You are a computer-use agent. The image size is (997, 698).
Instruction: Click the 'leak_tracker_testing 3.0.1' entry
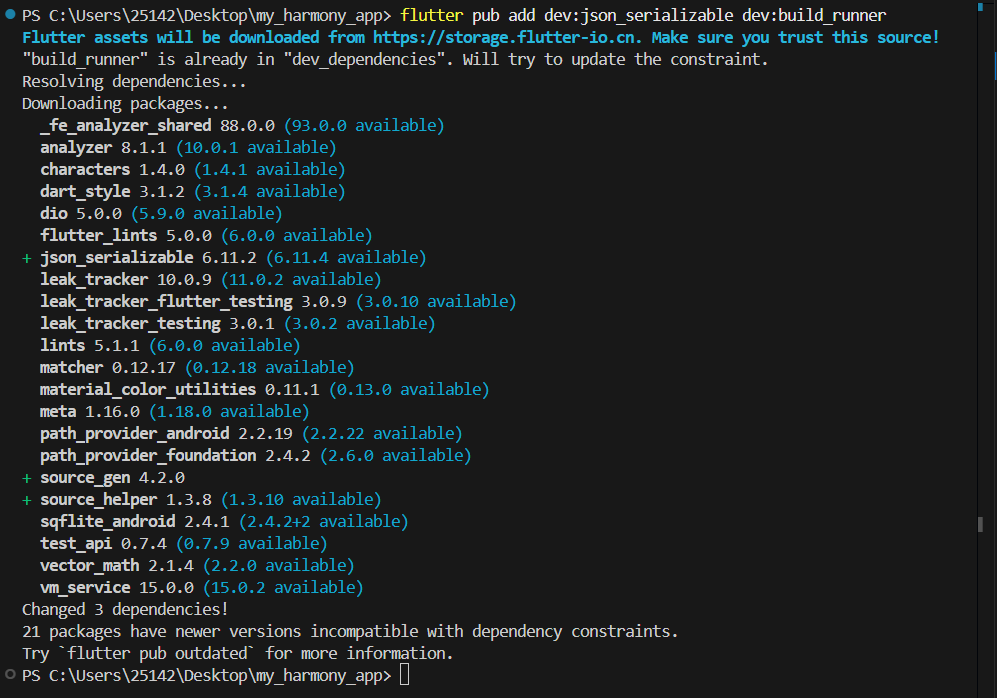(157, 324)
